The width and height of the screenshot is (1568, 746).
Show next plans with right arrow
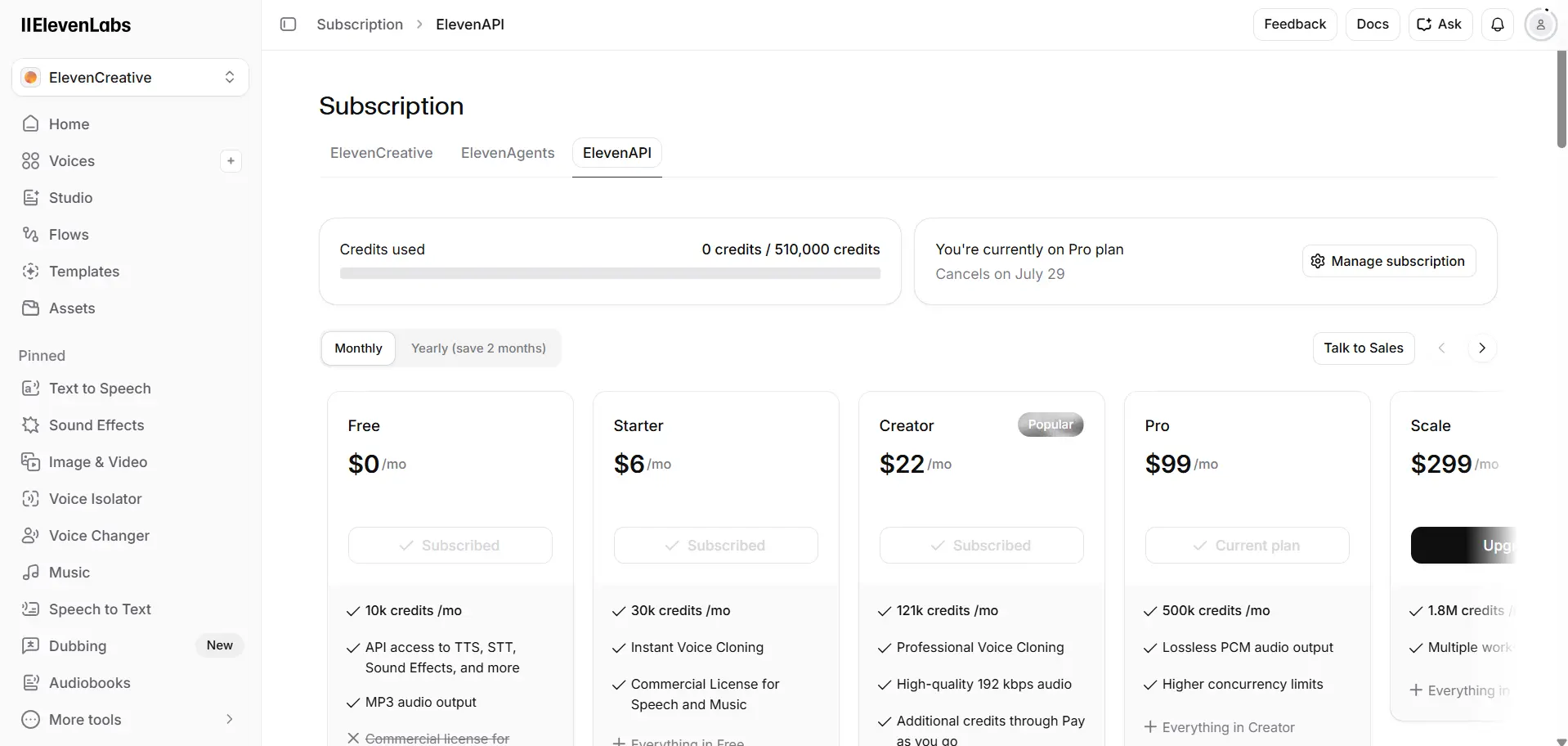click(x=1482, y=348)
